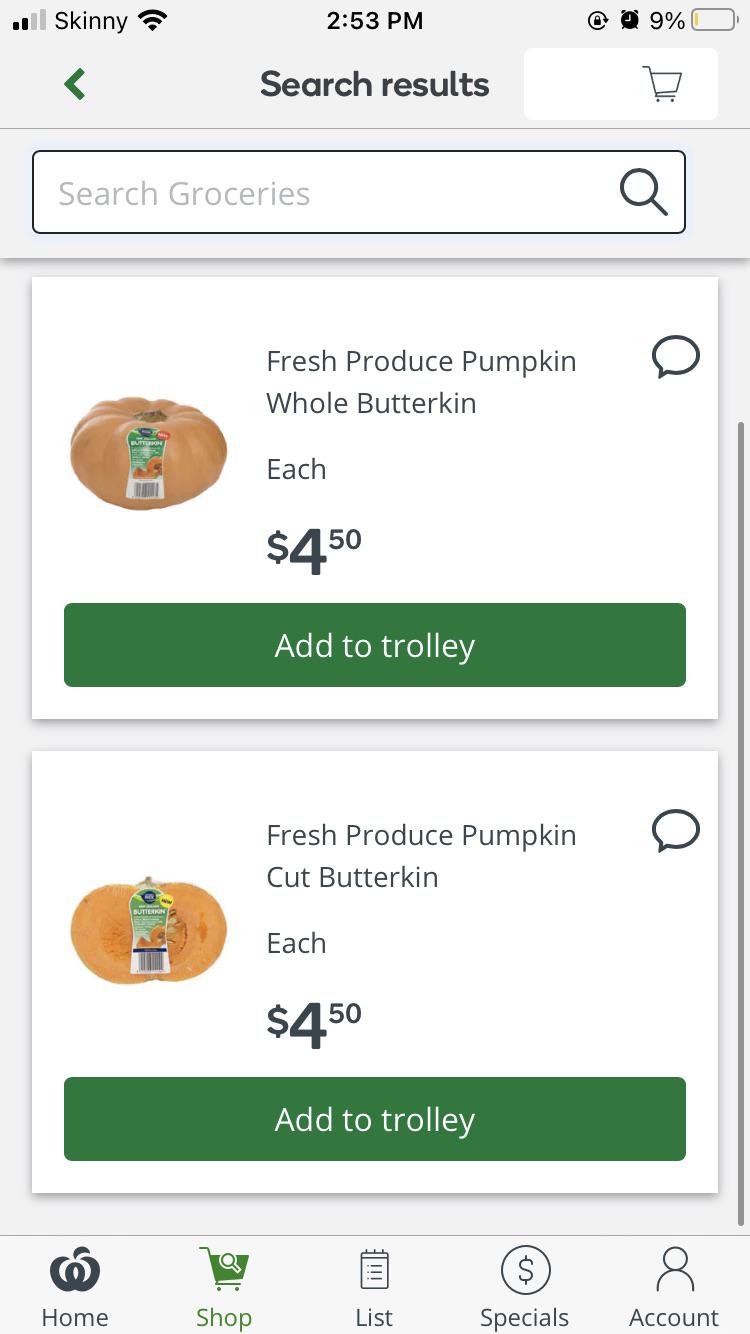Viewport: 750px width, 1334px height.
Task: Tap the 2:53 PM clock in status bar
Action: (x=375, y=20)
